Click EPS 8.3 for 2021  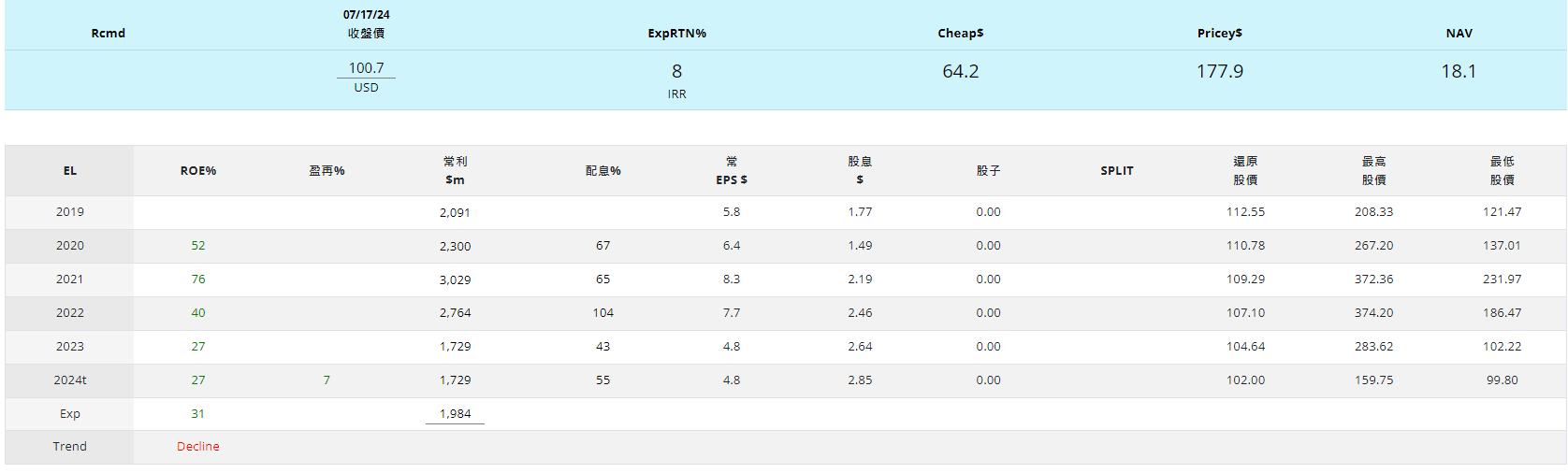point(732,279)
